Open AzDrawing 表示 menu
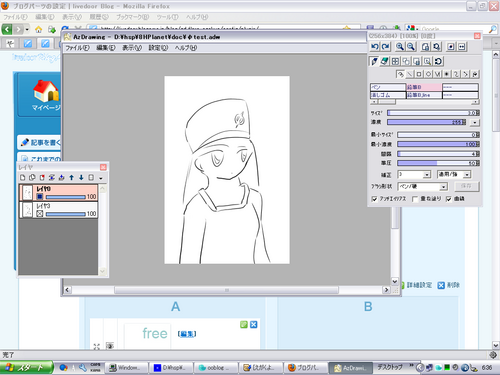 pyautogui.click(x=132, y=48)
